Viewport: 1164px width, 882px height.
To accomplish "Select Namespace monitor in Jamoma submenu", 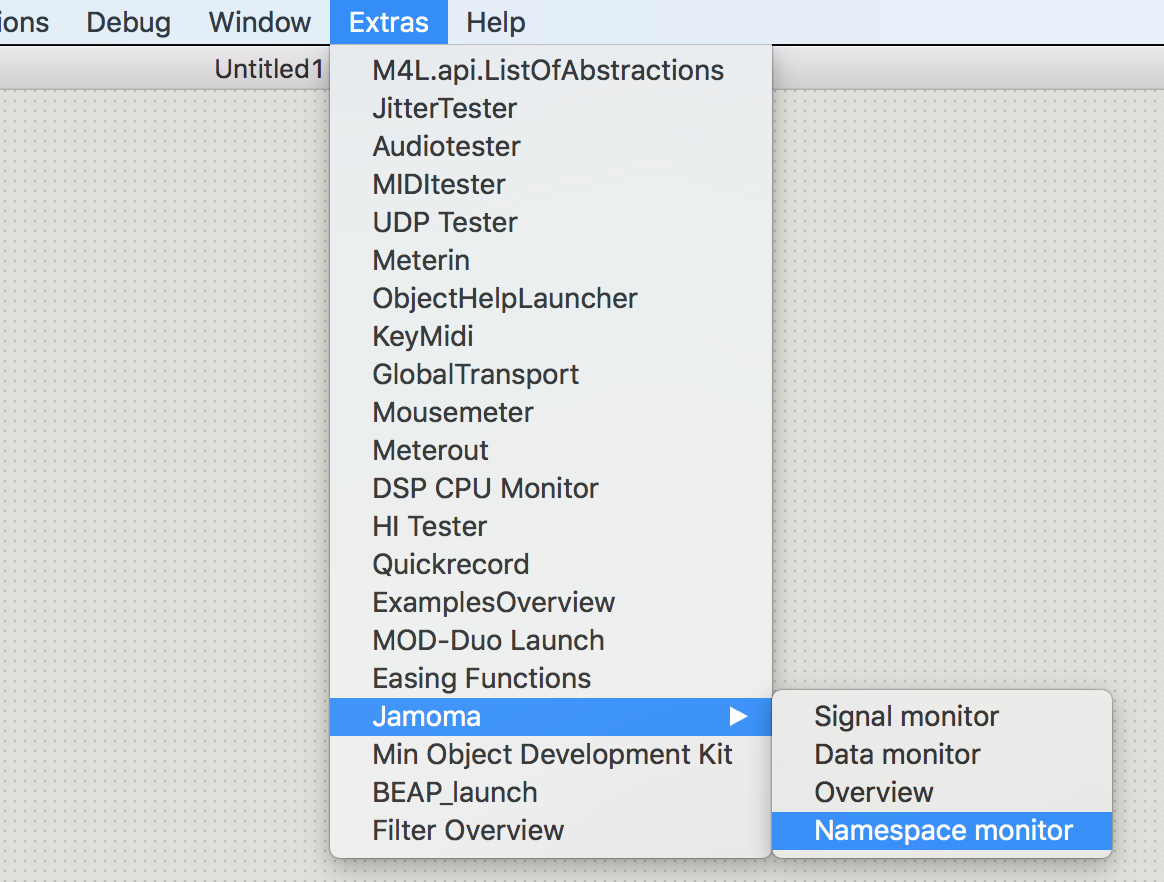I will click(942, 831).
